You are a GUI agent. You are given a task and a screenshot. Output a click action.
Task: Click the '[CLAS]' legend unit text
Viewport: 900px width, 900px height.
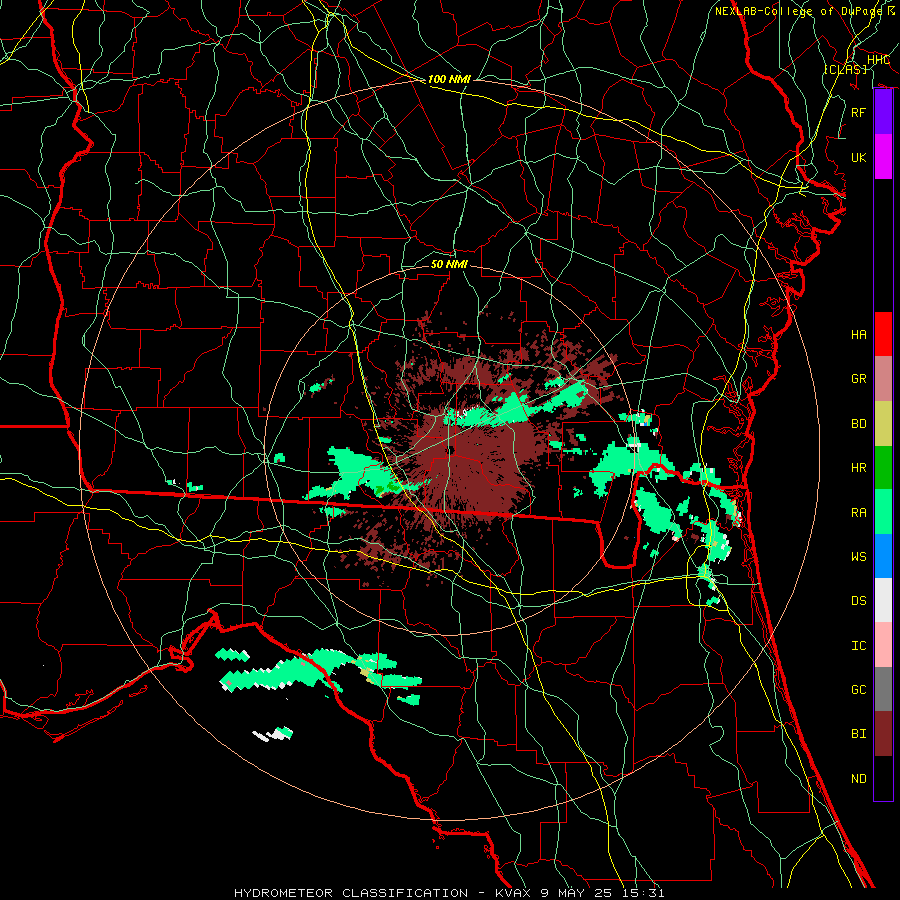[x=845, y=69]
